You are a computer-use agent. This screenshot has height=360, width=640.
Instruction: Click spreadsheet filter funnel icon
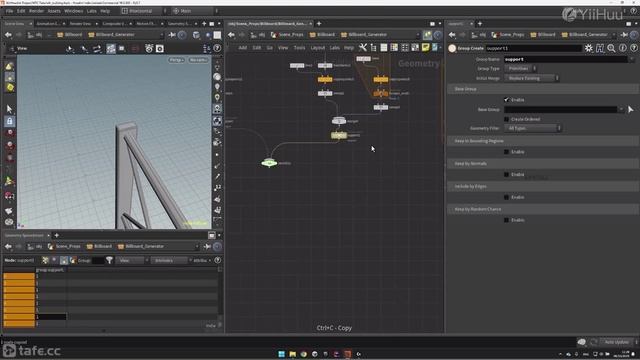[109, 260]
